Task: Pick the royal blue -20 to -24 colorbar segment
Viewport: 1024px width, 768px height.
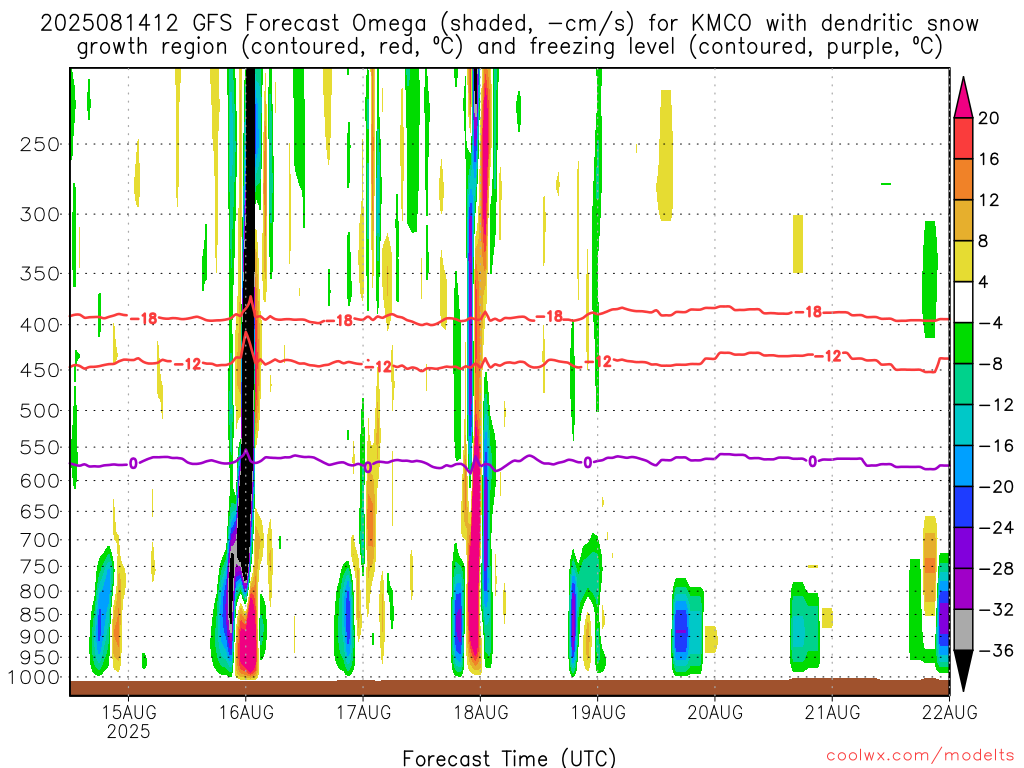Action: point(963,507)
